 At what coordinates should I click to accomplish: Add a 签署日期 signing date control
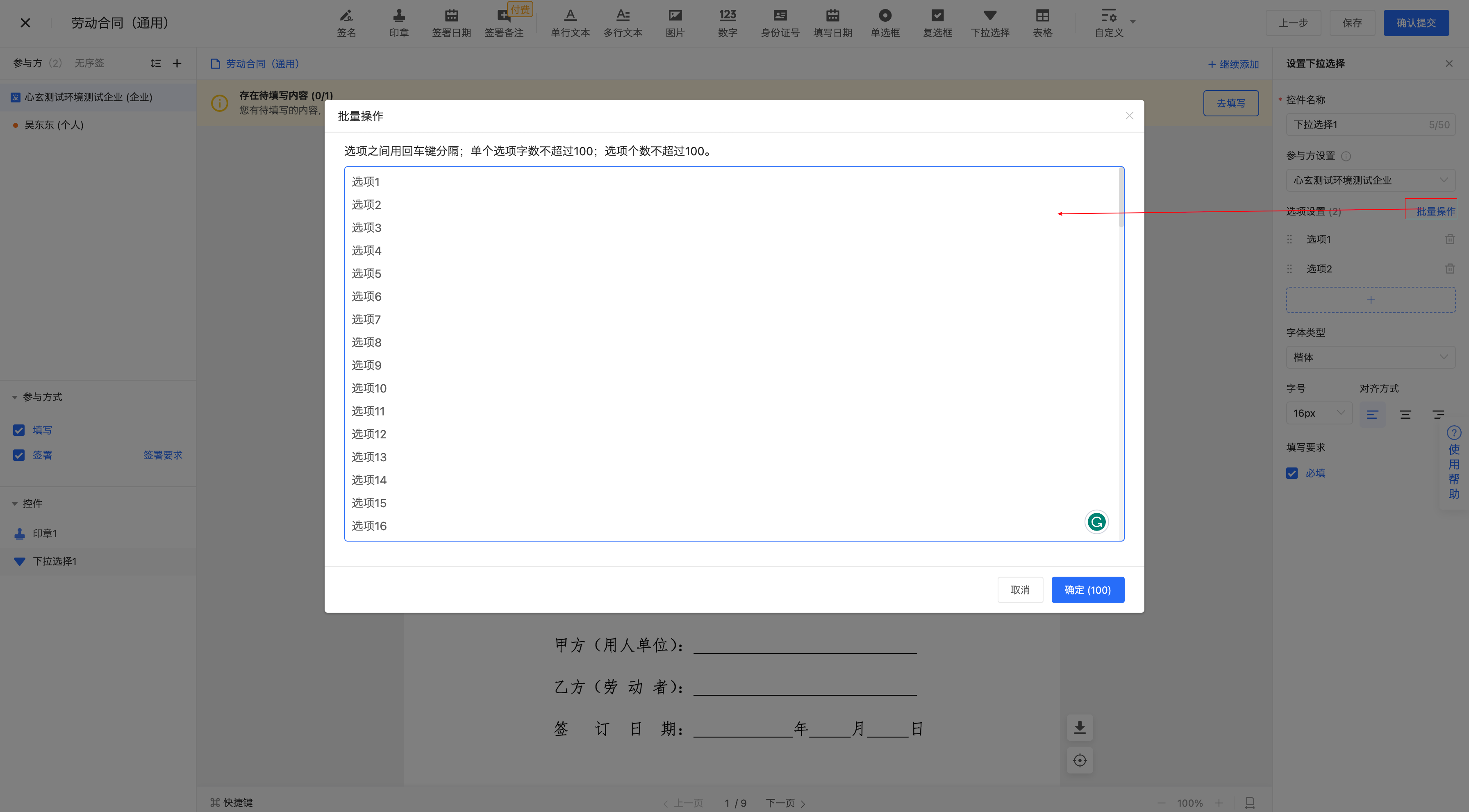pos(451,23)
